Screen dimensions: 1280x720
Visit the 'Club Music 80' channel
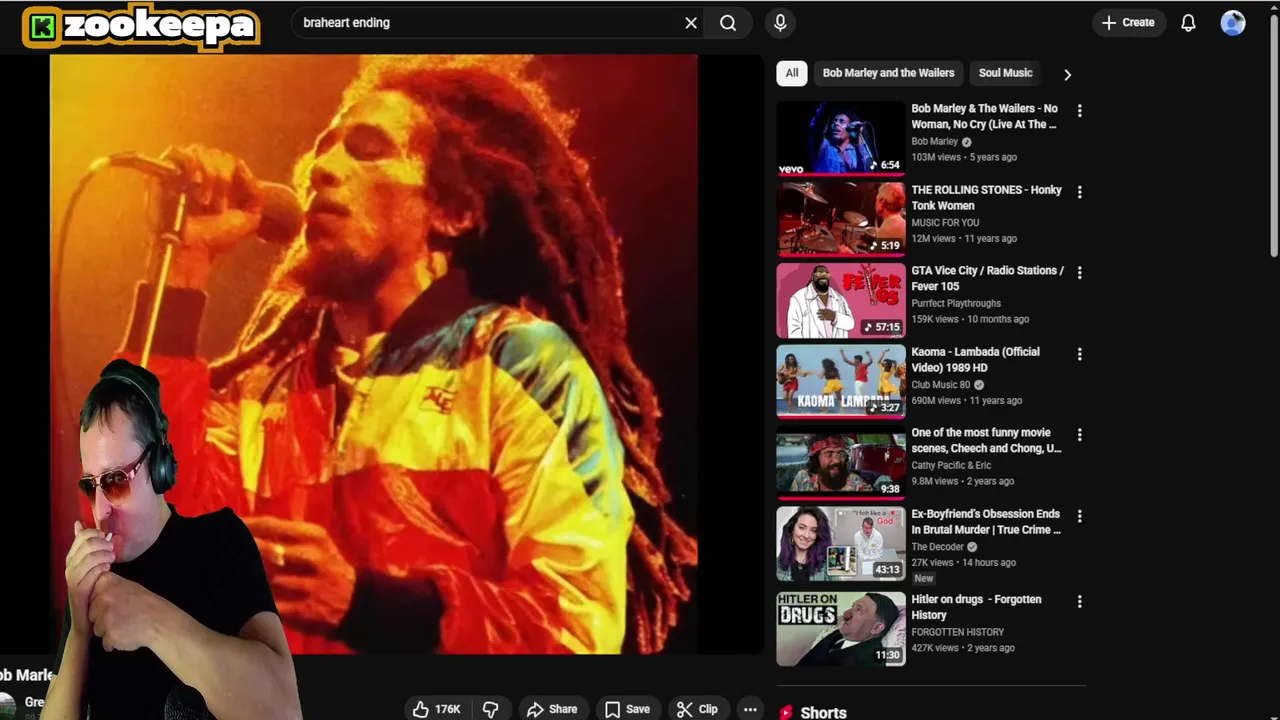point(941,384)
